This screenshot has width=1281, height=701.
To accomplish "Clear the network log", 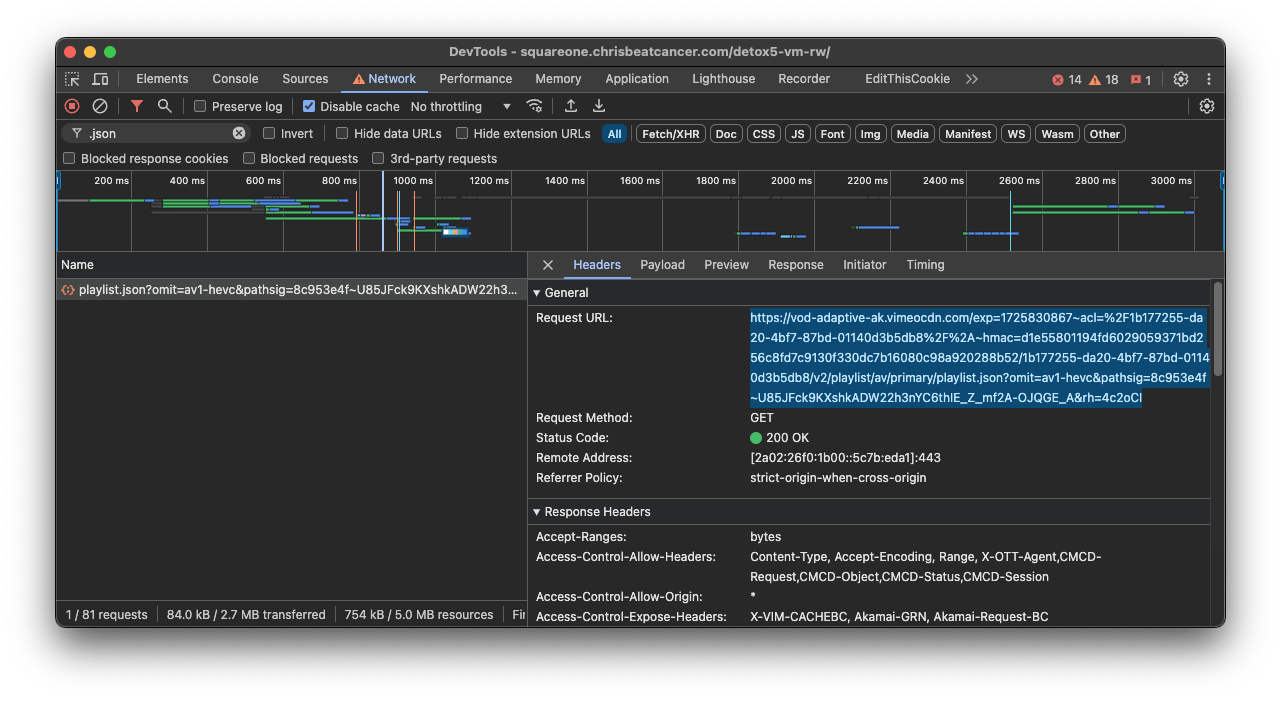I will pyautogui.click(x=100, y=106).
